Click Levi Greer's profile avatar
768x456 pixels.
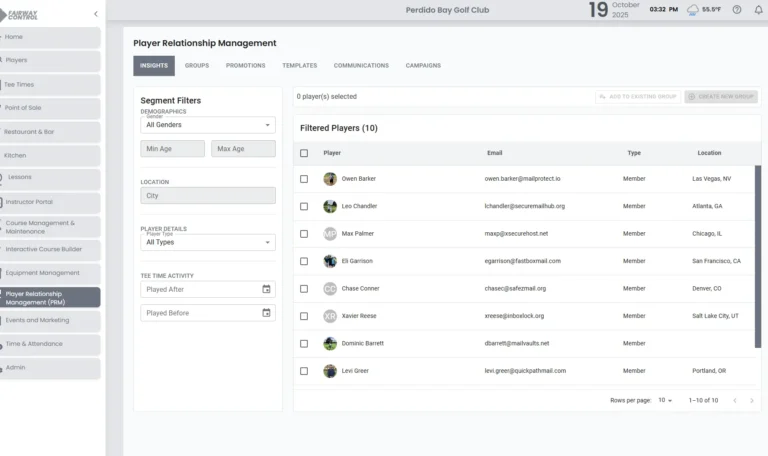[x=330, y=371]
